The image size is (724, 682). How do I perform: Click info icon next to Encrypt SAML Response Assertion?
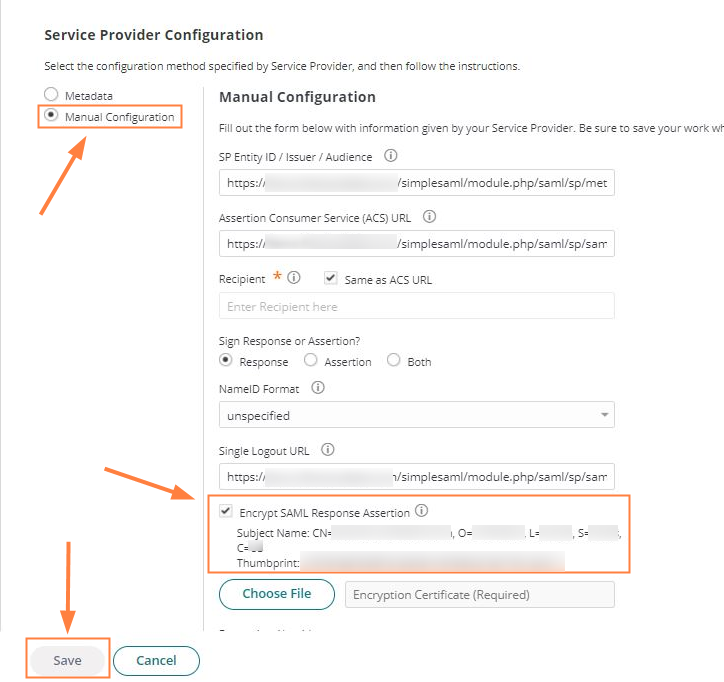(421, 511)
